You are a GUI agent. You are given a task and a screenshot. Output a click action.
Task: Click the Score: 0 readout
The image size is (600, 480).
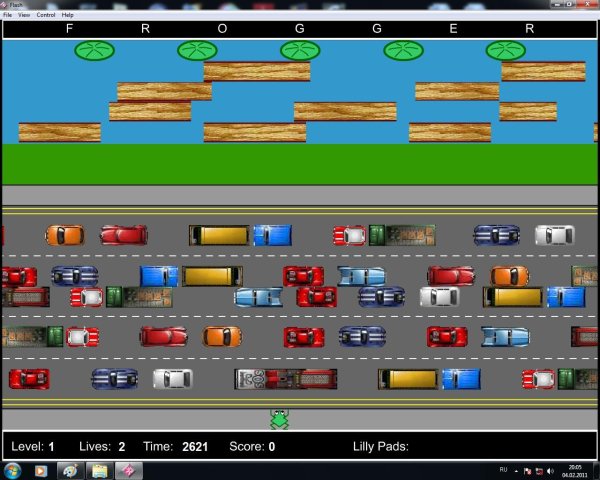pos(252,446)
